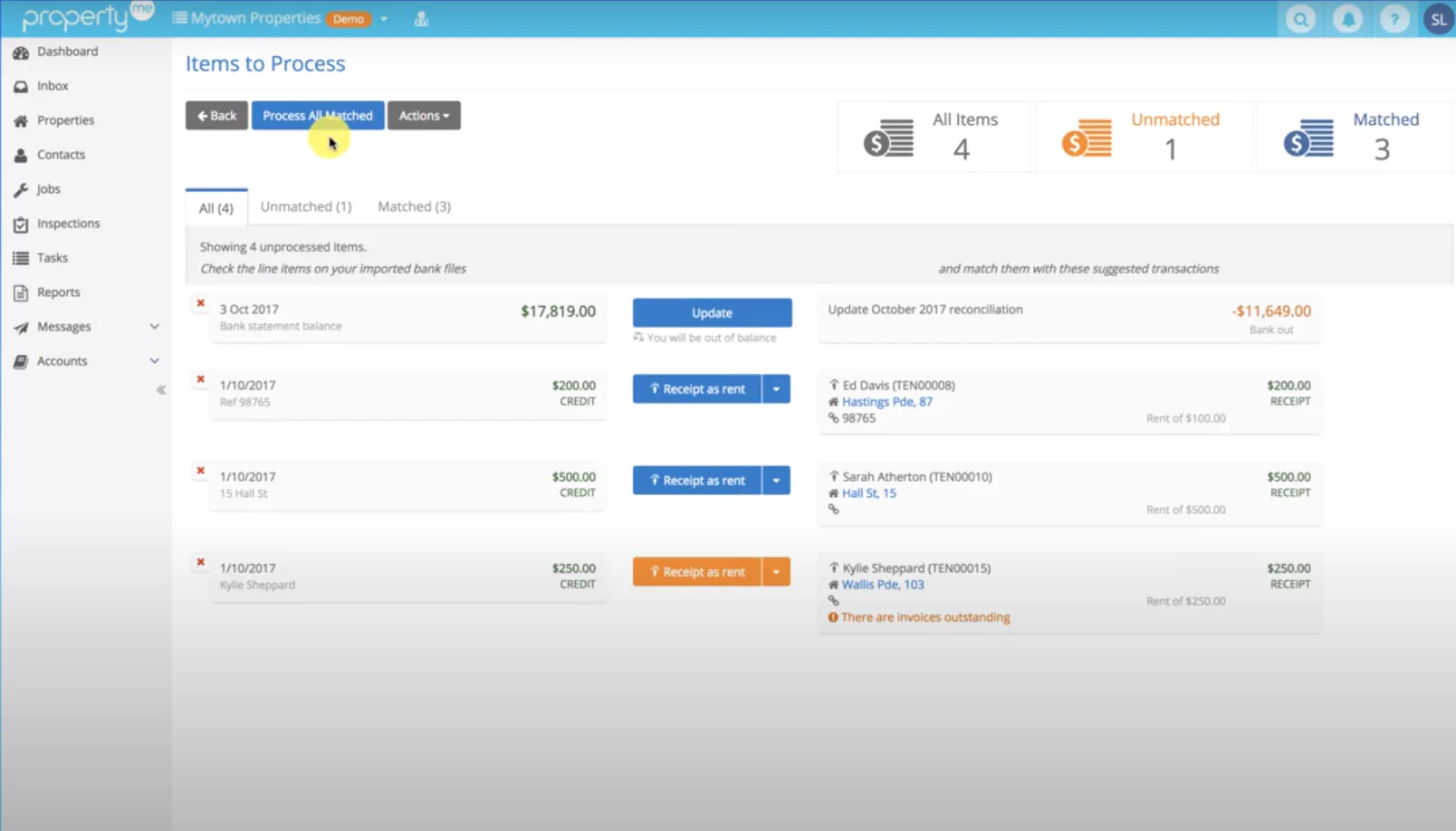Click the Inbox sidebar icon
Viewport: 1456px width, 831px height.
point(21,87)
